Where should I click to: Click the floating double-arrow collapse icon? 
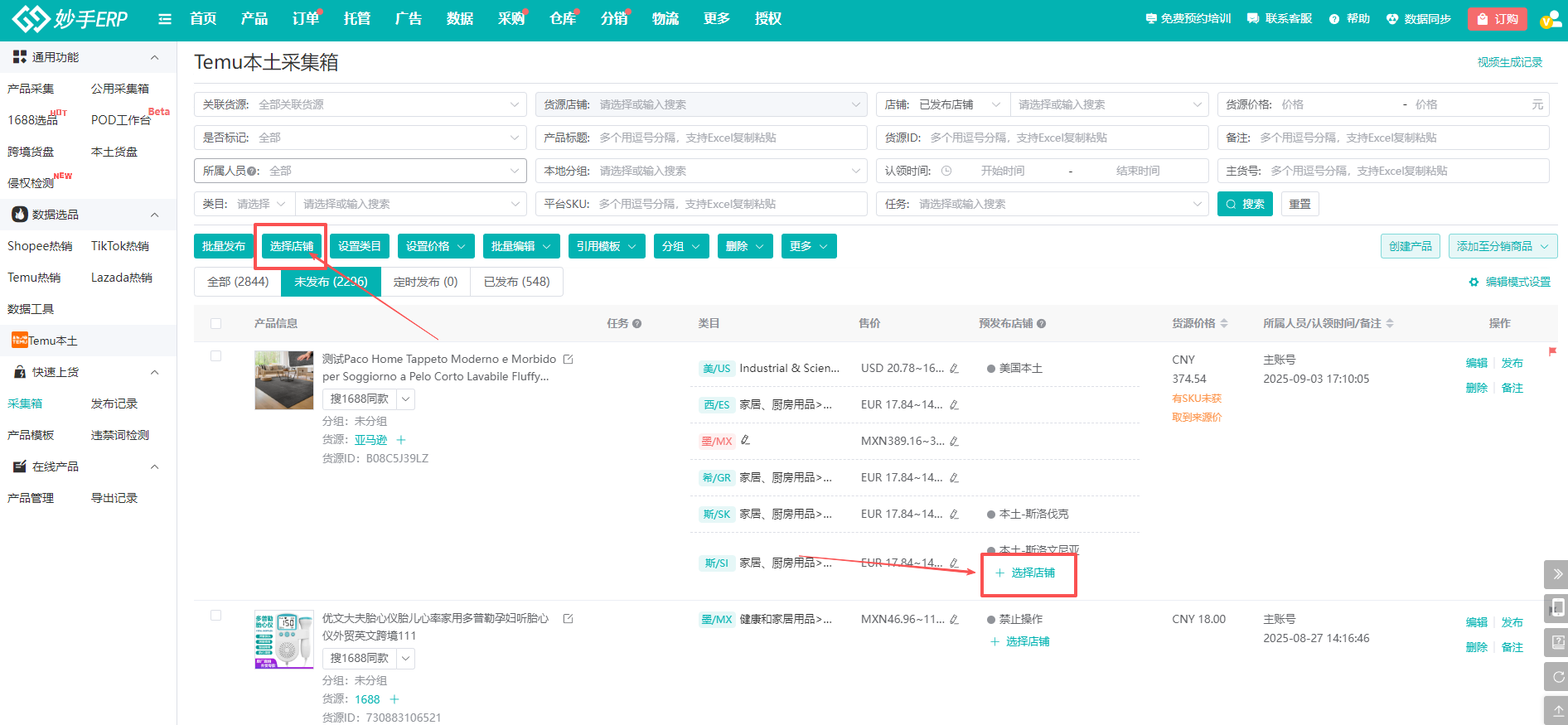[1557, 573]
